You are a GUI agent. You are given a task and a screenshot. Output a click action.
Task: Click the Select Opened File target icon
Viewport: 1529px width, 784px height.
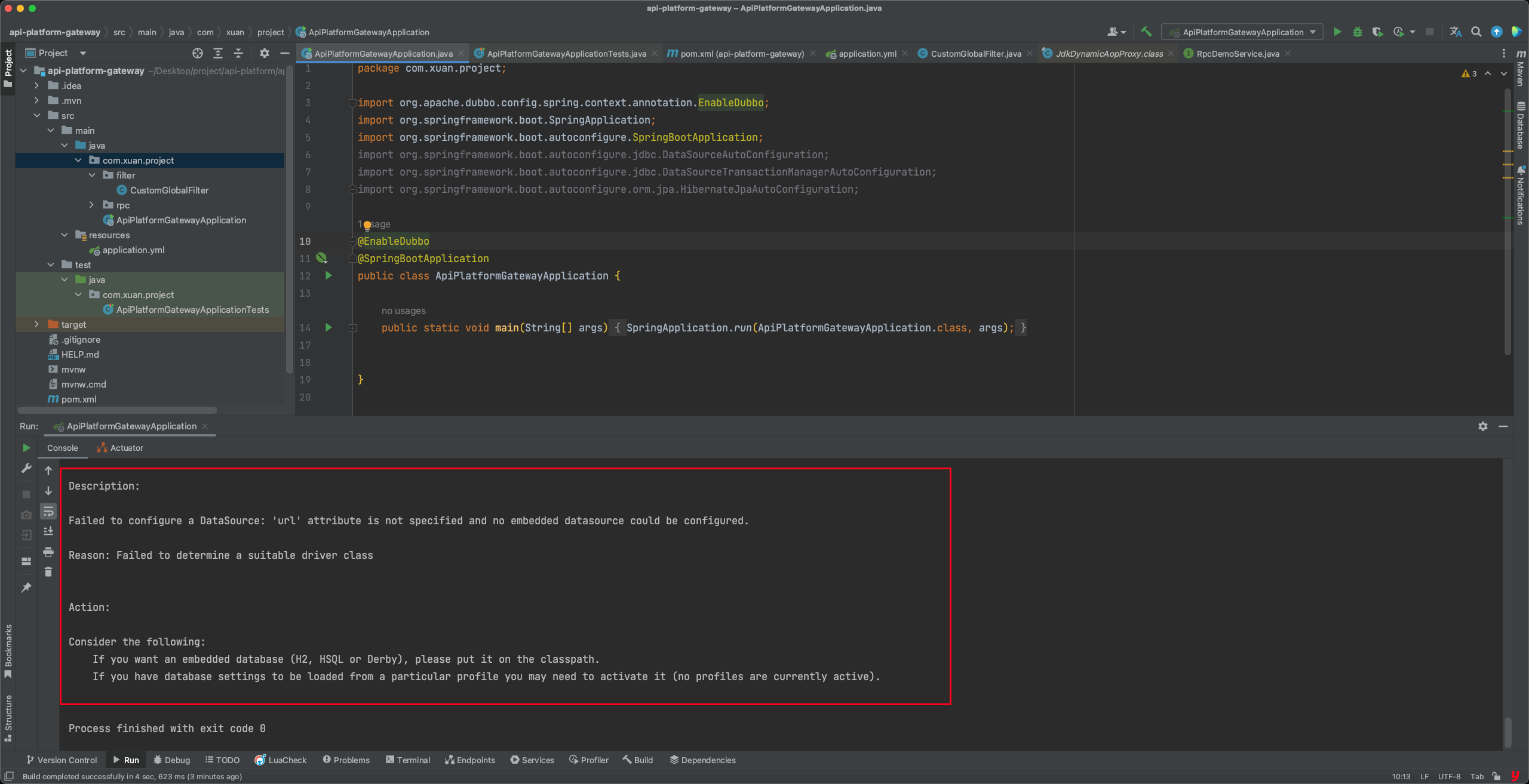(198, 53)
